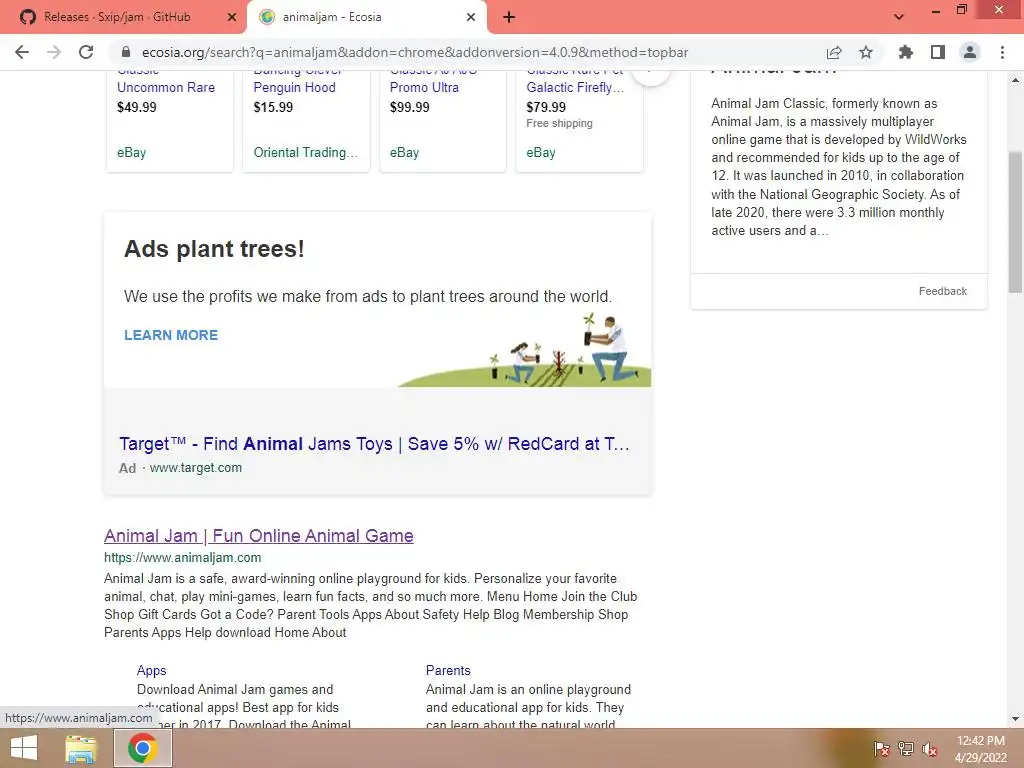Screen dimensions: 1024x768
Task: Click the forward navigation arrow
Action: [x=54, y=52]
